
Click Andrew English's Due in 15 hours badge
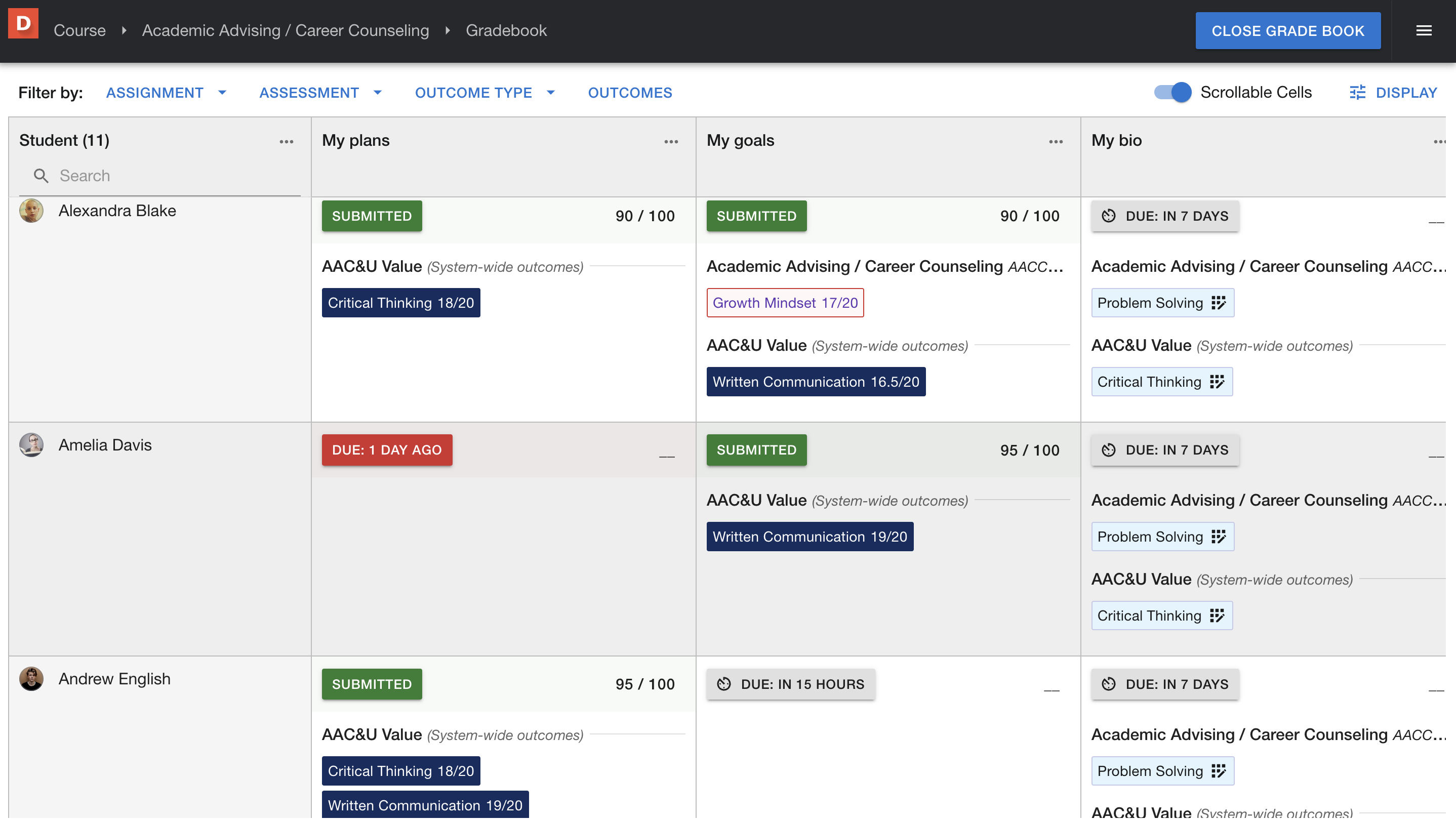pyautogui.click(x=791, y=684)
